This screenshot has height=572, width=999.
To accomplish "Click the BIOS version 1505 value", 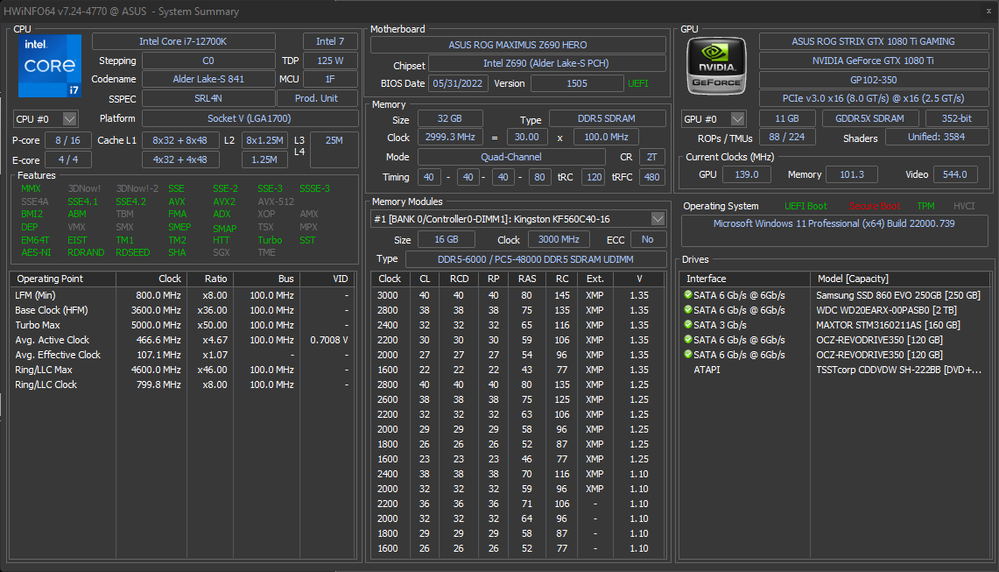I will 577,83.
